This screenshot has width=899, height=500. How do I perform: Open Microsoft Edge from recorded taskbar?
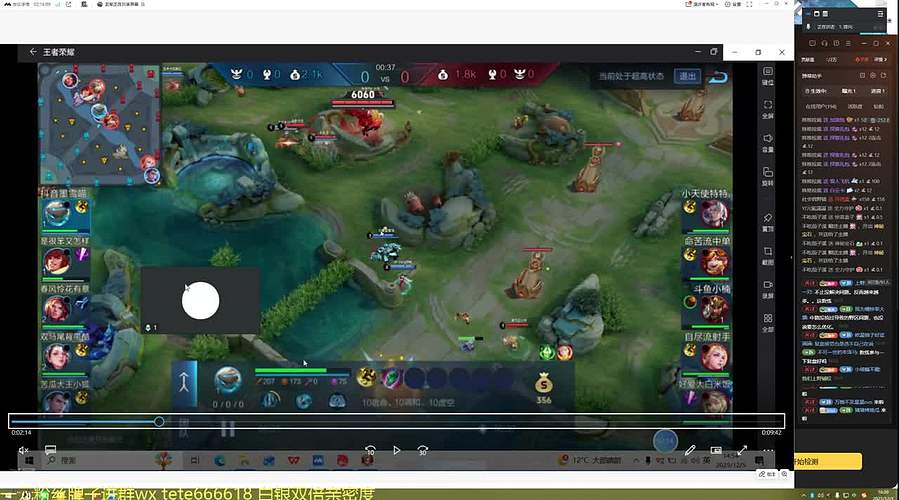(220, 460)
